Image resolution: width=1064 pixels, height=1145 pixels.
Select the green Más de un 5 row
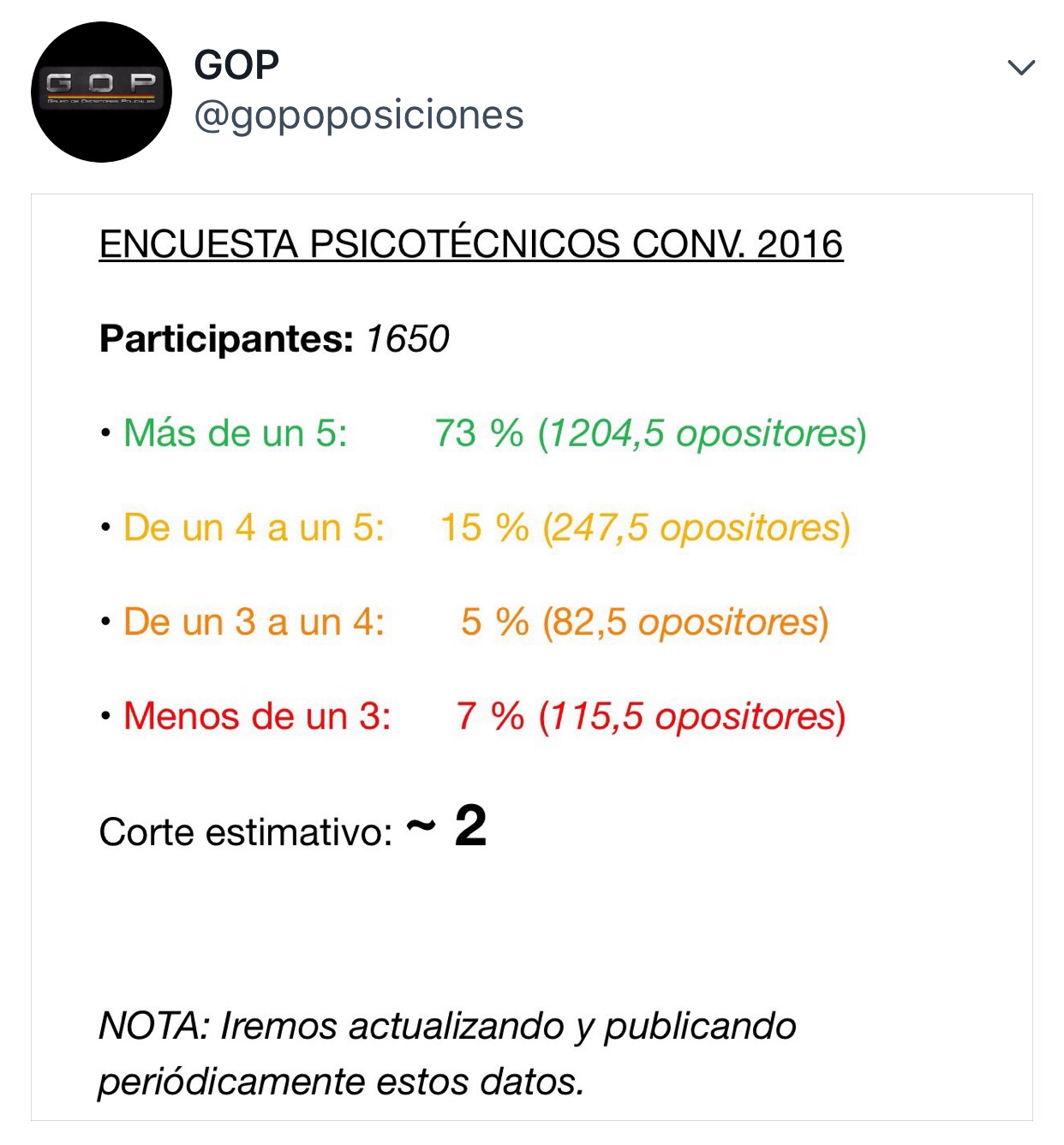point(480,432)
